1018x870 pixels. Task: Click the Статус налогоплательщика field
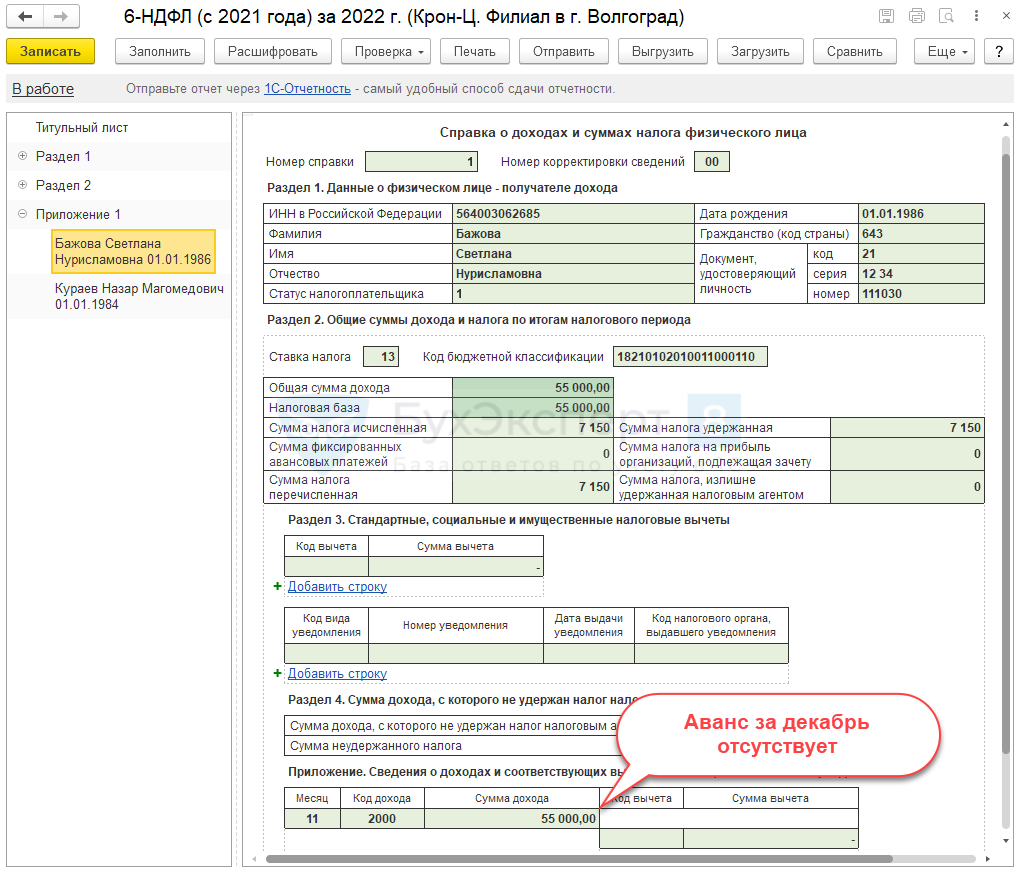click(573, 293)
